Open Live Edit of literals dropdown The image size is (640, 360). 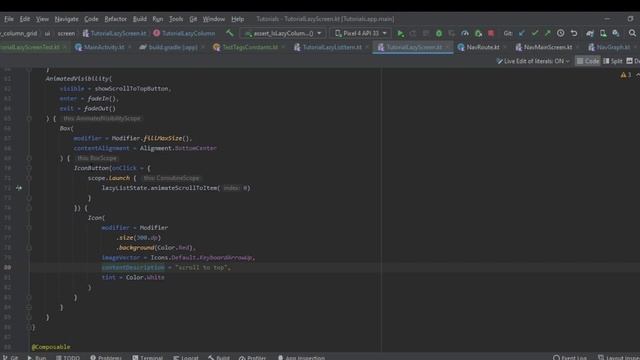[533, 61]
